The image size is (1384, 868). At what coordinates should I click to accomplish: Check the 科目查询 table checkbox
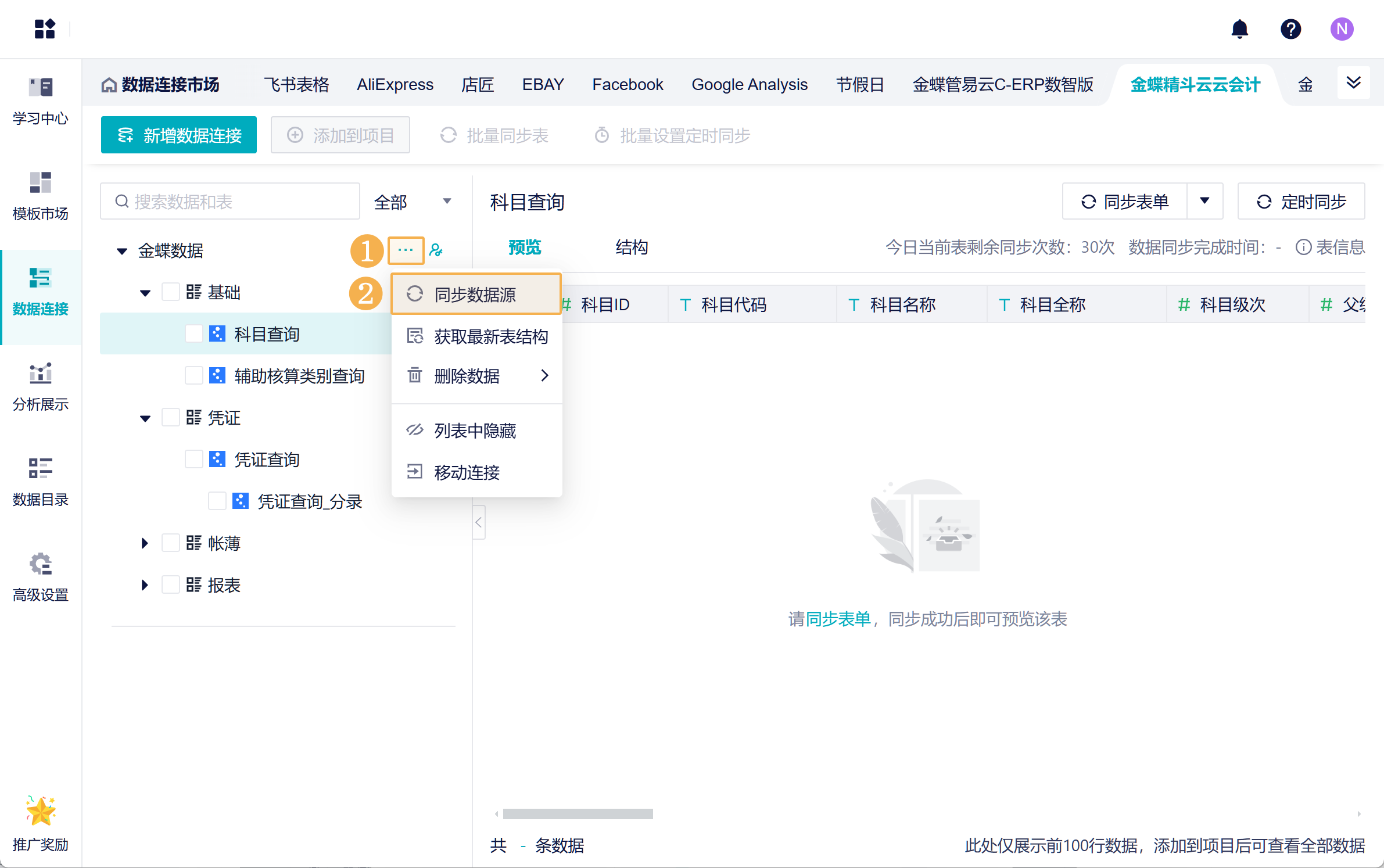[x=193, y=334]
